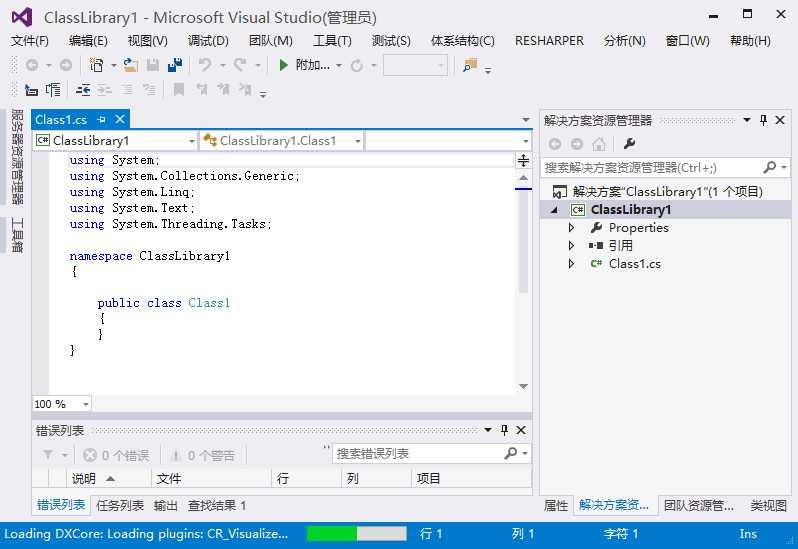Screen dimensions: 798x549
Task: Click the 文件 column header
Action: 211,479
